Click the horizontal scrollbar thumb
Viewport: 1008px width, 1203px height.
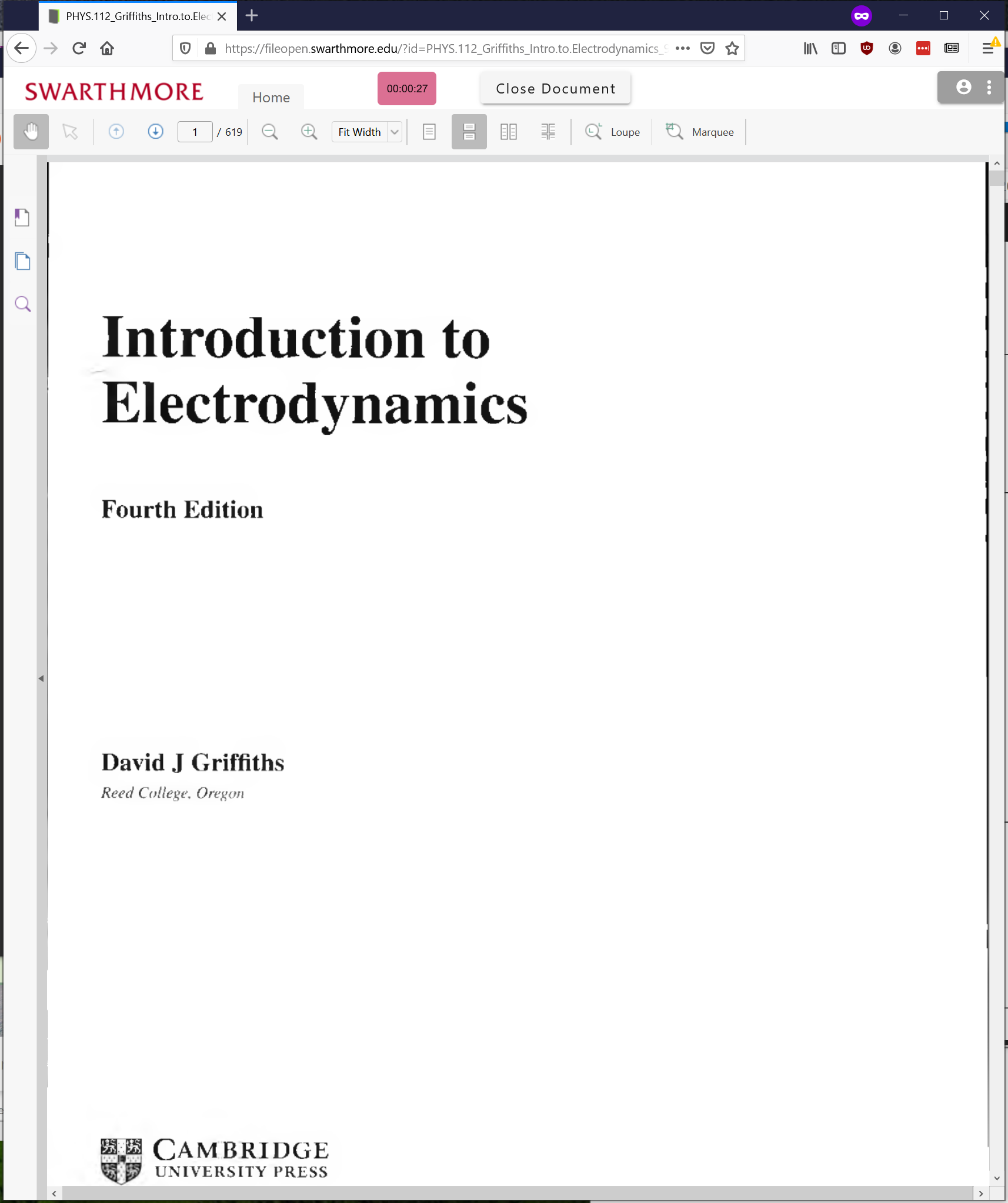517,1193
